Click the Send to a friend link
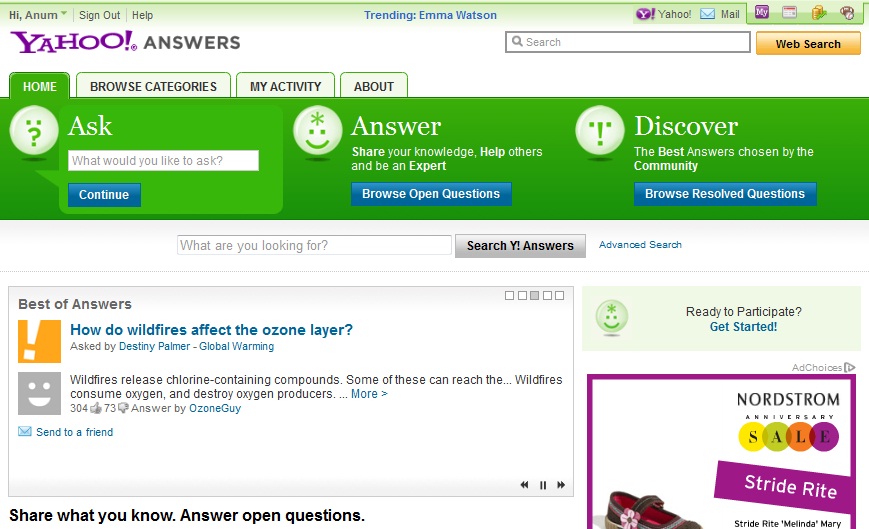This screenshot has height=529, width=869. pyautogui.click(x=74, y=432)
